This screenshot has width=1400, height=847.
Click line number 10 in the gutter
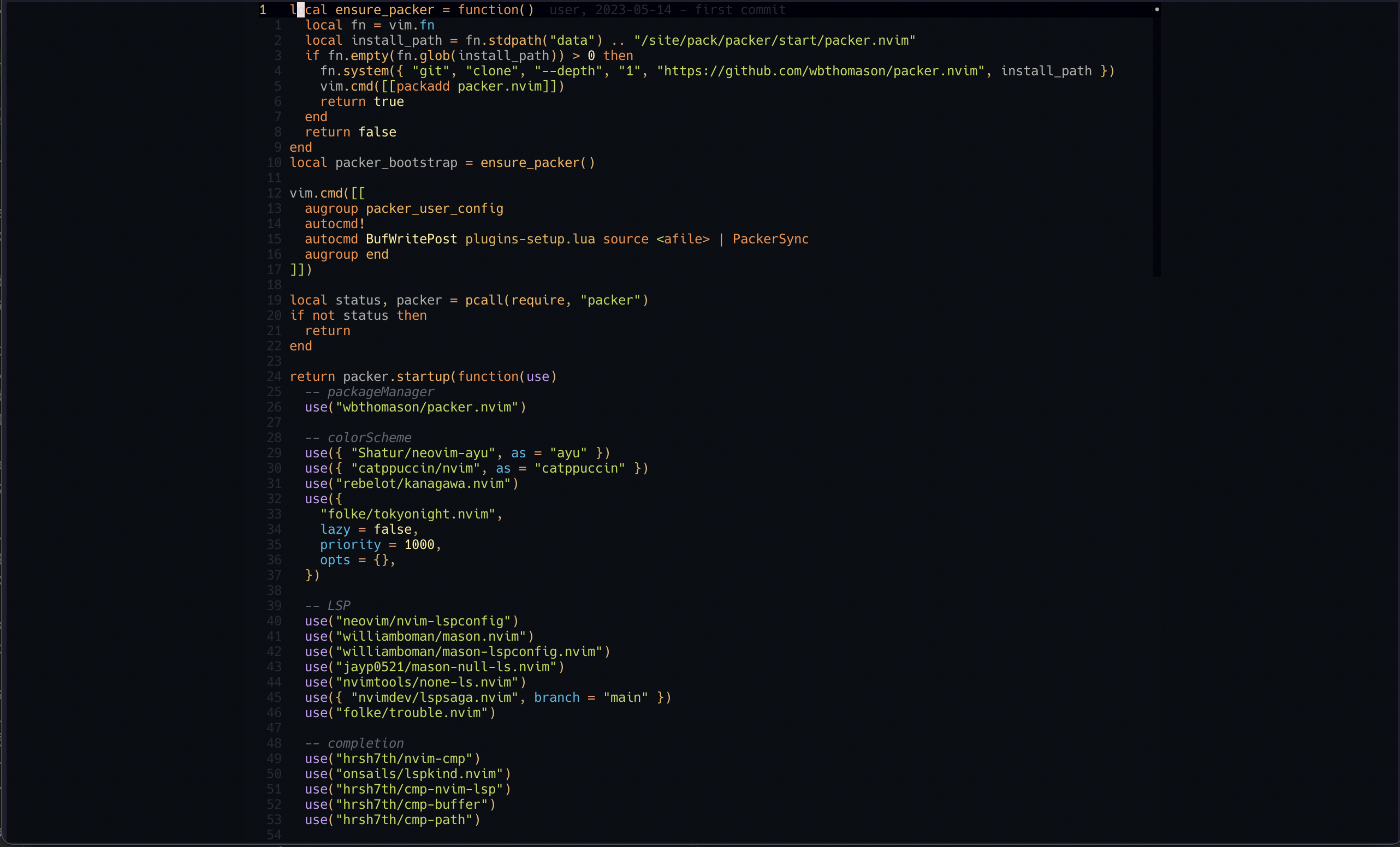point(274,163)
